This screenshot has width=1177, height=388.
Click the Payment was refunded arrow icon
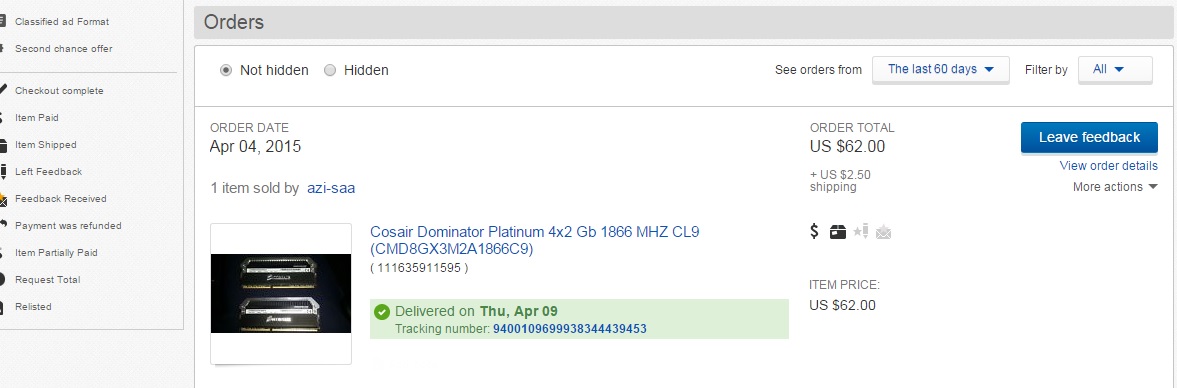coord(3,225)
